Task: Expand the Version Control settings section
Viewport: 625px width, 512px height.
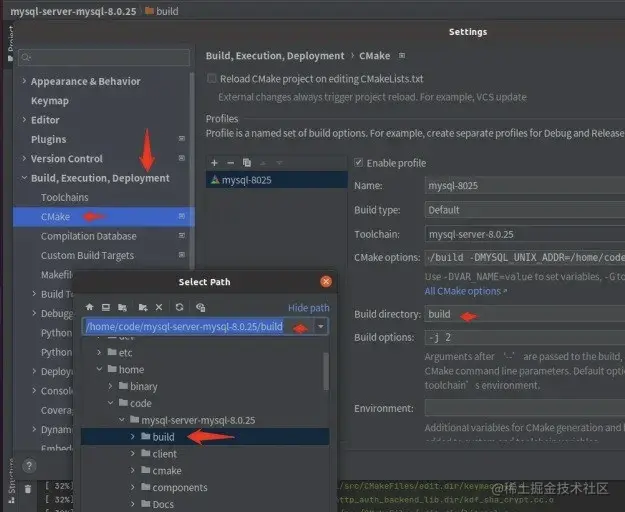Action: pyautogui.click(x=24, y=158)
